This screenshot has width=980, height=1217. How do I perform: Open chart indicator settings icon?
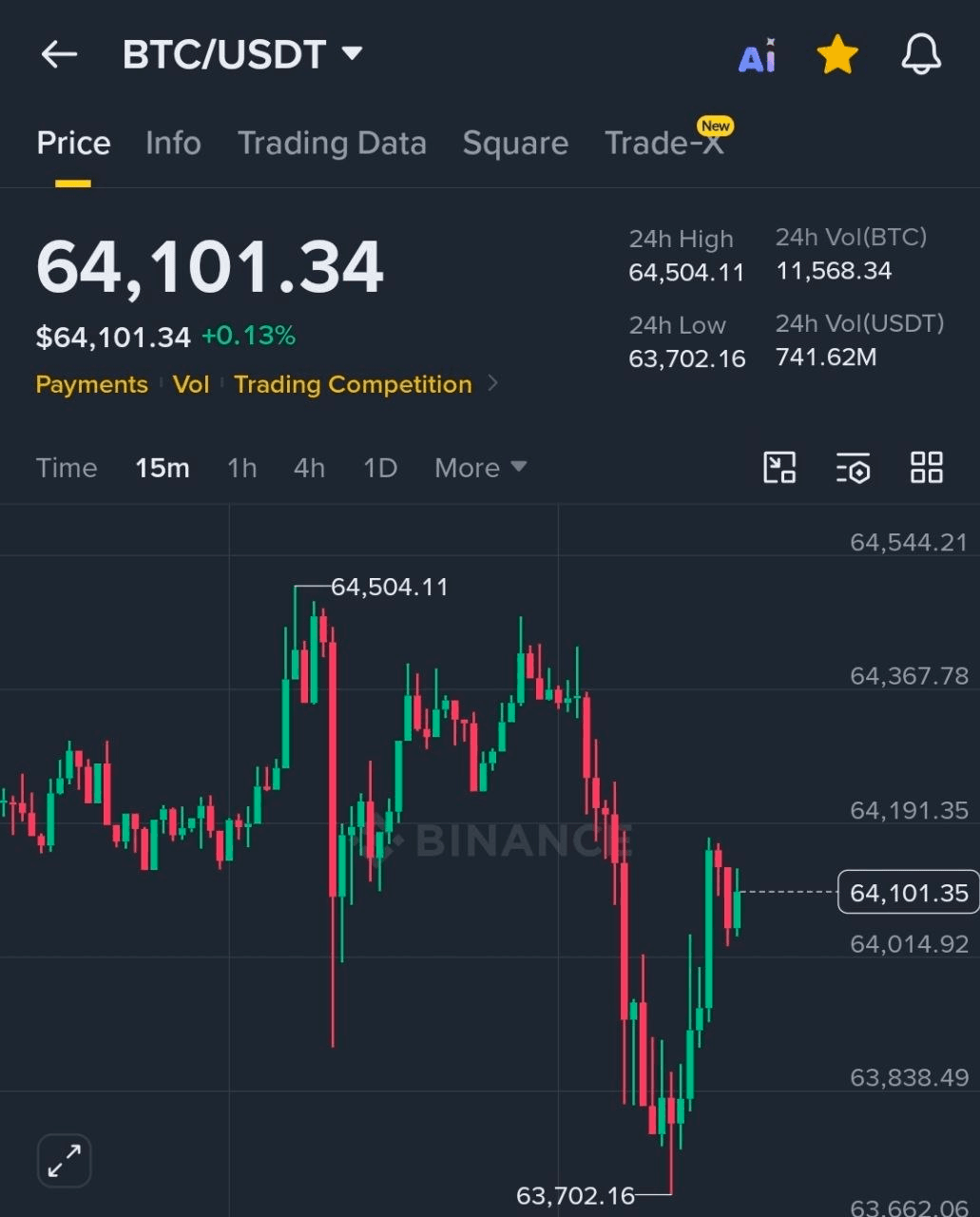coord(853,468)
